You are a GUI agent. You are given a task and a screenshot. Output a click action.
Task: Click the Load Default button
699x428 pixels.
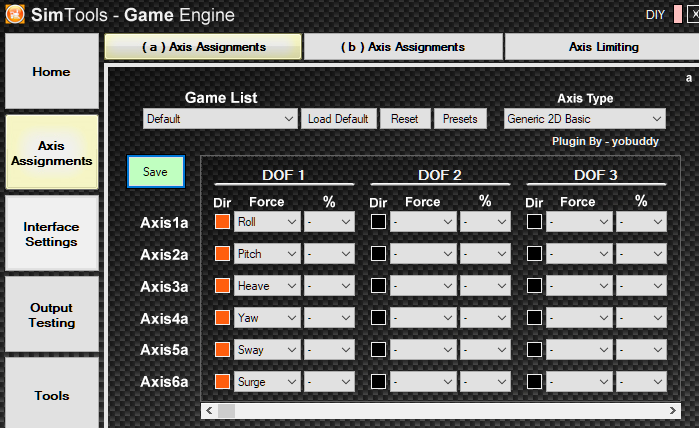tap(338, 119)
